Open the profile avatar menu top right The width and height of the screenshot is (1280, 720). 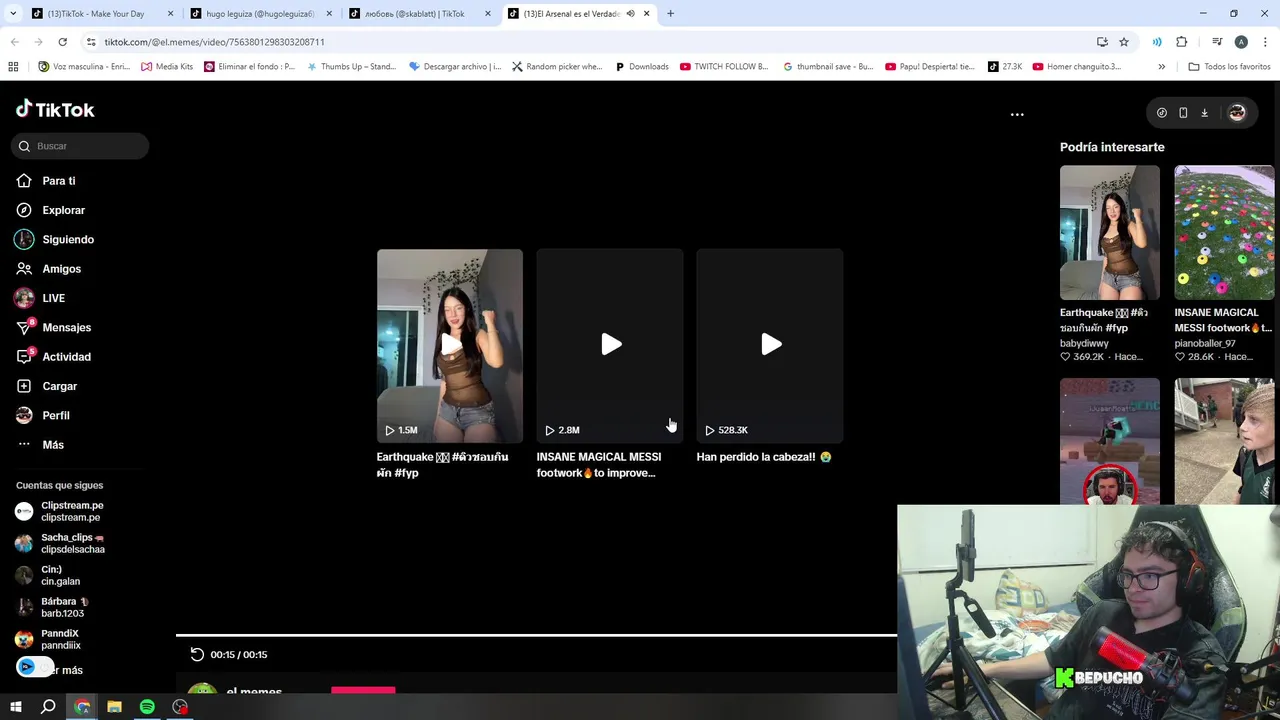pyautogui.click(x=1237, y=113)
